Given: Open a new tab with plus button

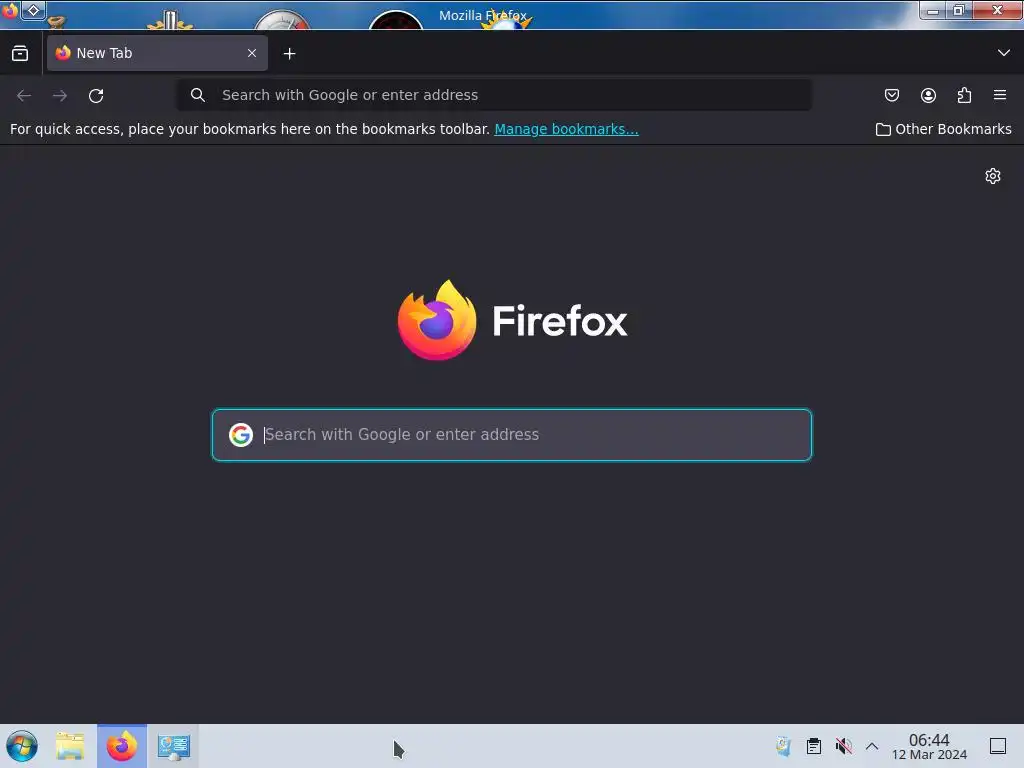Looking at the screenshot, I should tap(289, 54).
